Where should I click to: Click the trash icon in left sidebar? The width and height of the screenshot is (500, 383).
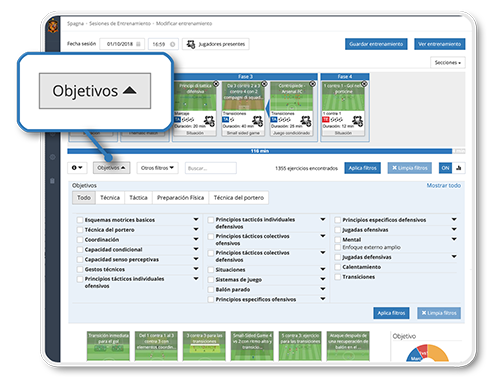coord(52,181)
